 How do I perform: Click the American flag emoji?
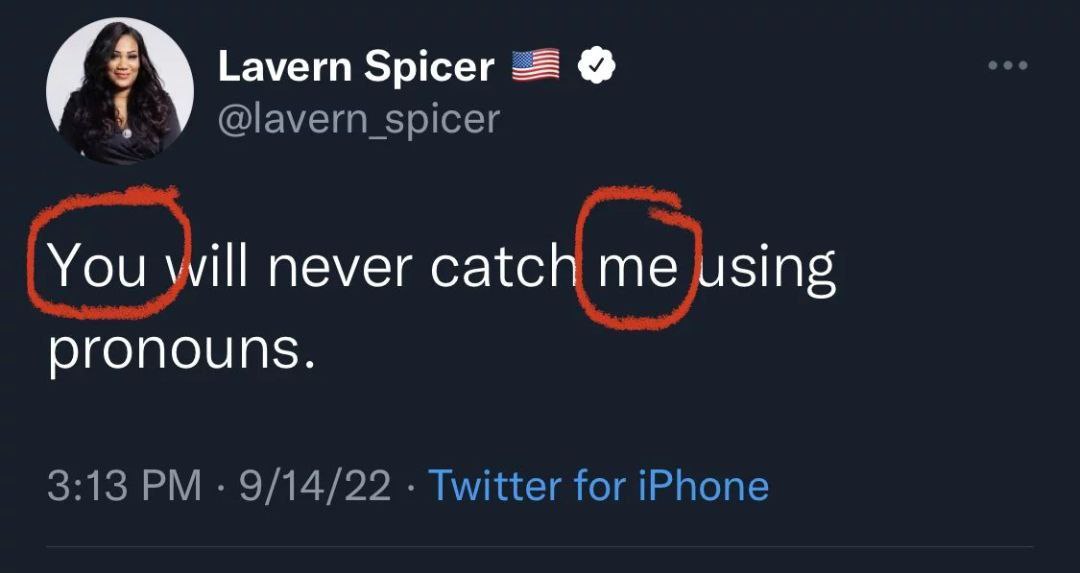pos(536,66)
